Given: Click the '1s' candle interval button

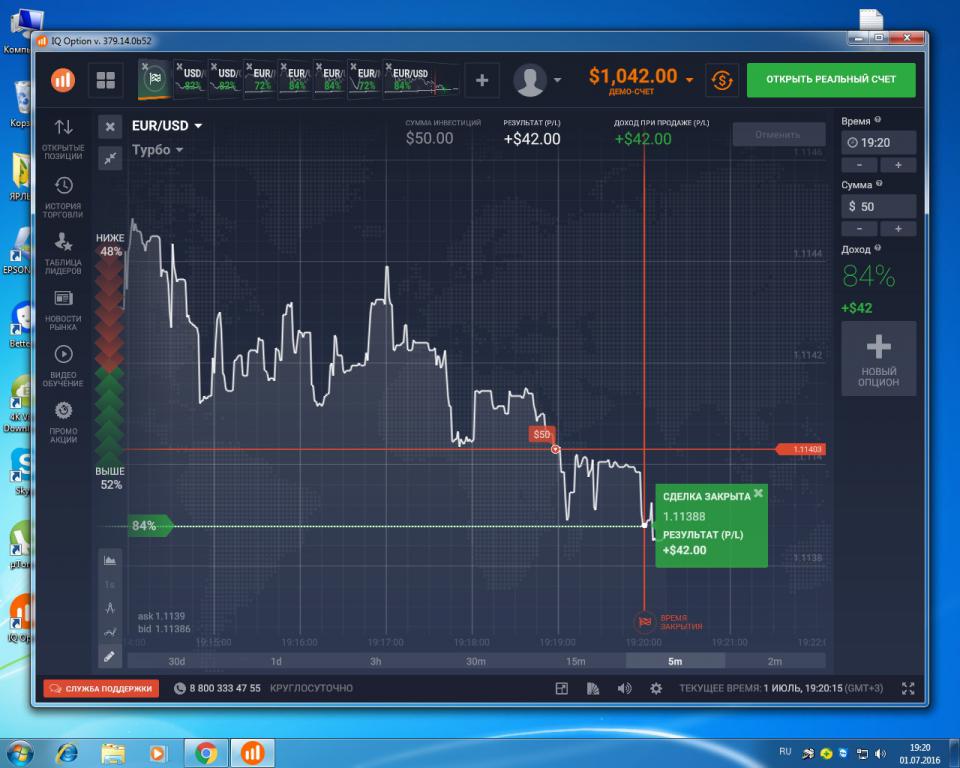Looking at the screenshot, I should click(x=110, y=585).
